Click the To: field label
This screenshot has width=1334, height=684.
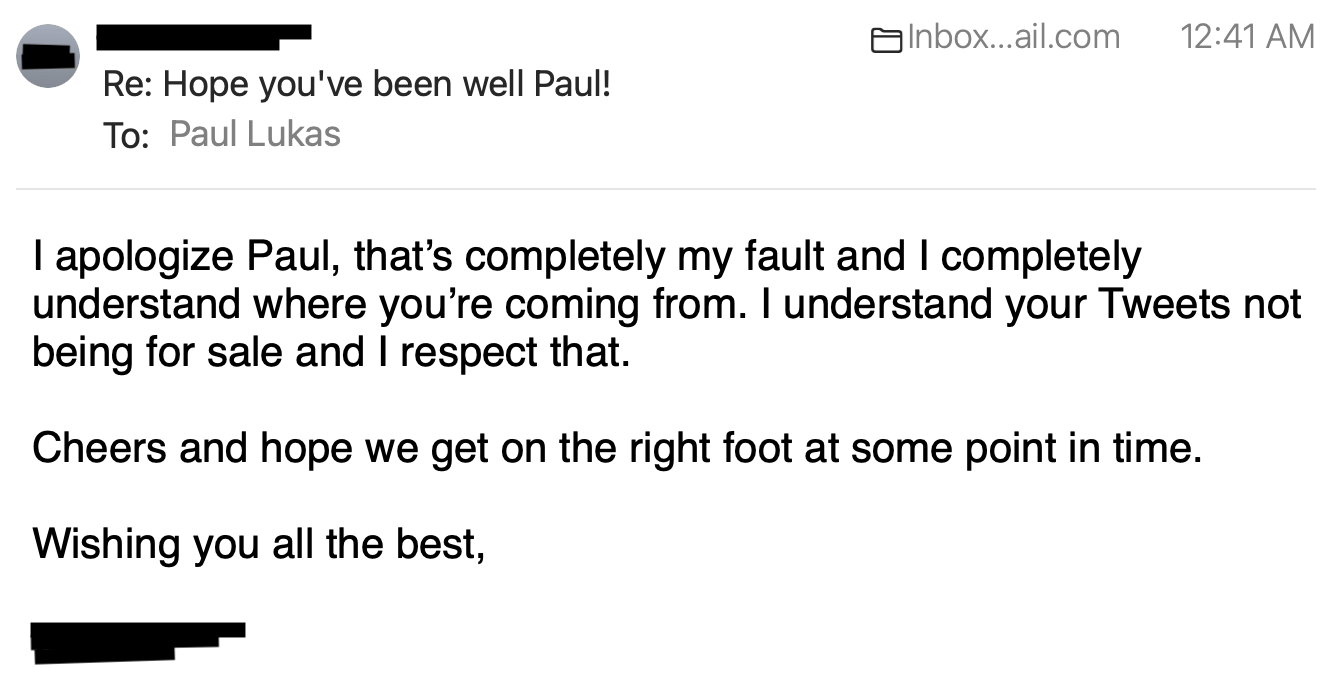pyautogui.click(x=126, y=135)
